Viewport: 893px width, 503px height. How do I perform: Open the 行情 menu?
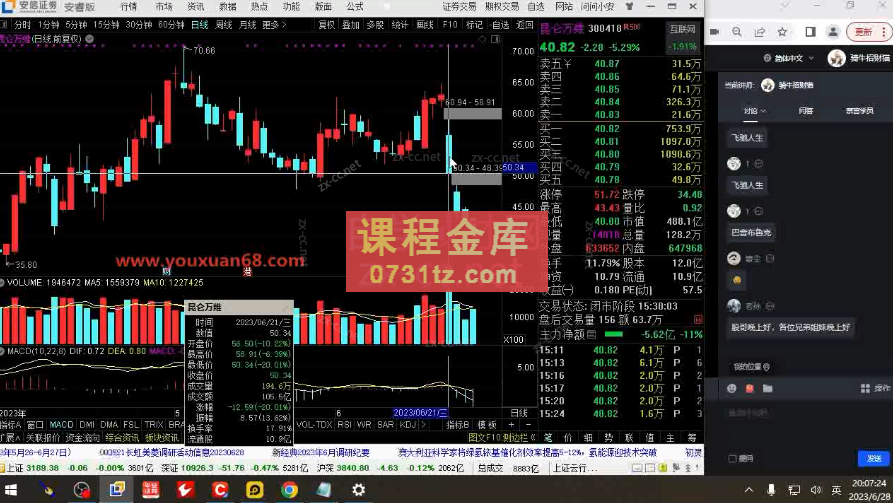tap(129, 6)
